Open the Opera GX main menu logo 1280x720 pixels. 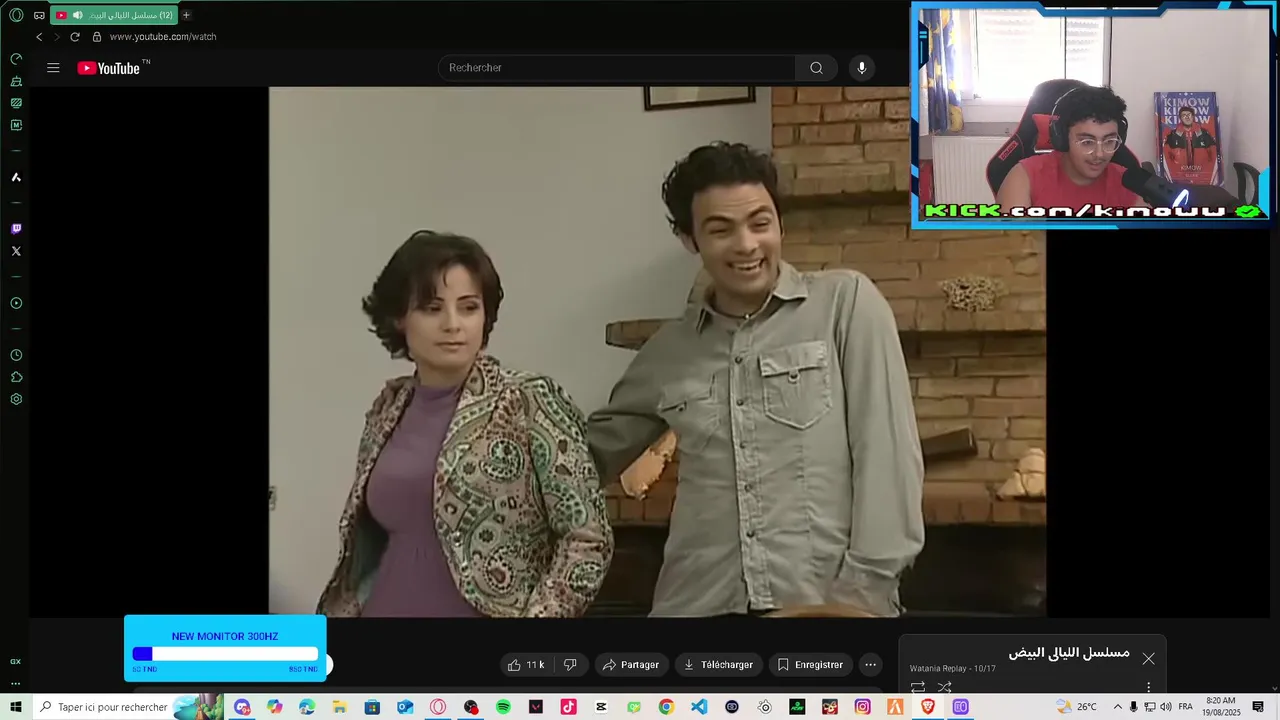[x=16, y=15]
